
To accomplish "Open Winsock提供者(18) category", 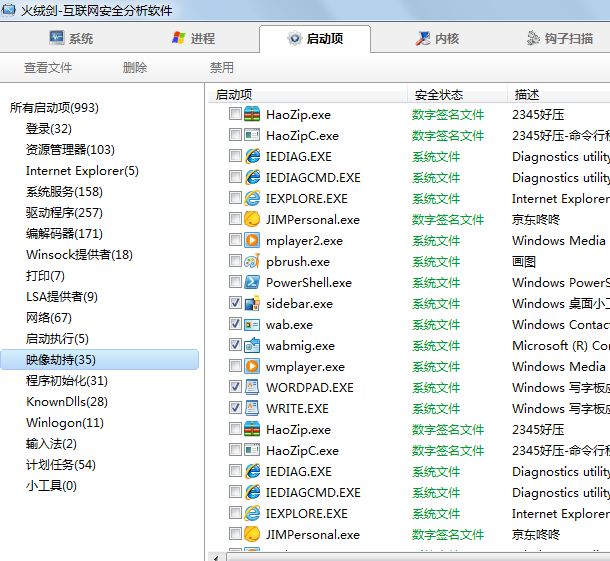I will [x=79, y=254].
